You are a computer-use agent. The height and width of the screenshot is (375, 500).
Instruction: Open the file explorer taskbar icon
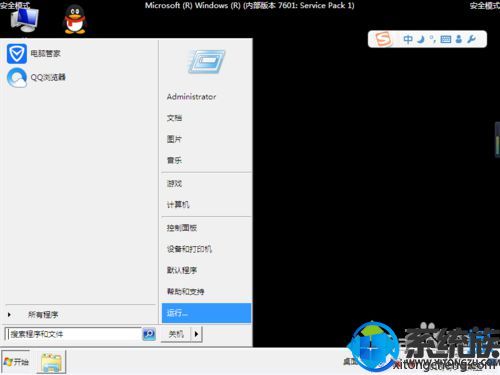(x=51, y=362)
